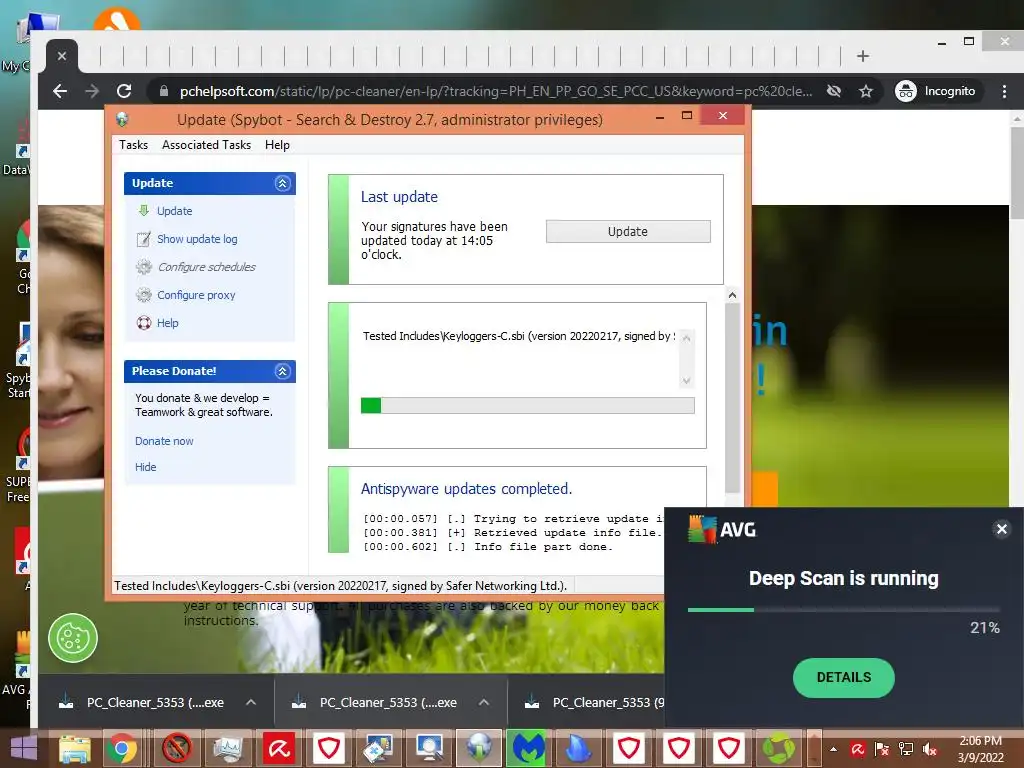The height and width of the screenshot is (768, 1024).
Task: Click the Spybot status bar text
Action: click(x=340, y=586)
